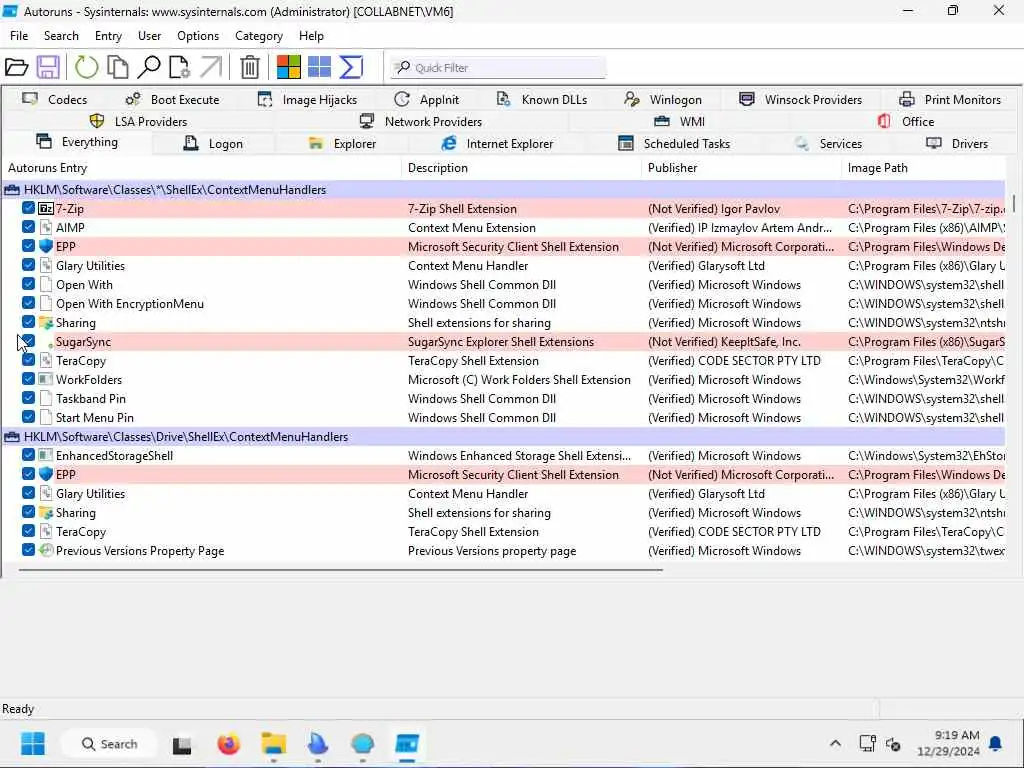Uncheck the Open With EncryptionMenu checkbox
Viewport: 1024px width, 768px height.
click(28, 303)
